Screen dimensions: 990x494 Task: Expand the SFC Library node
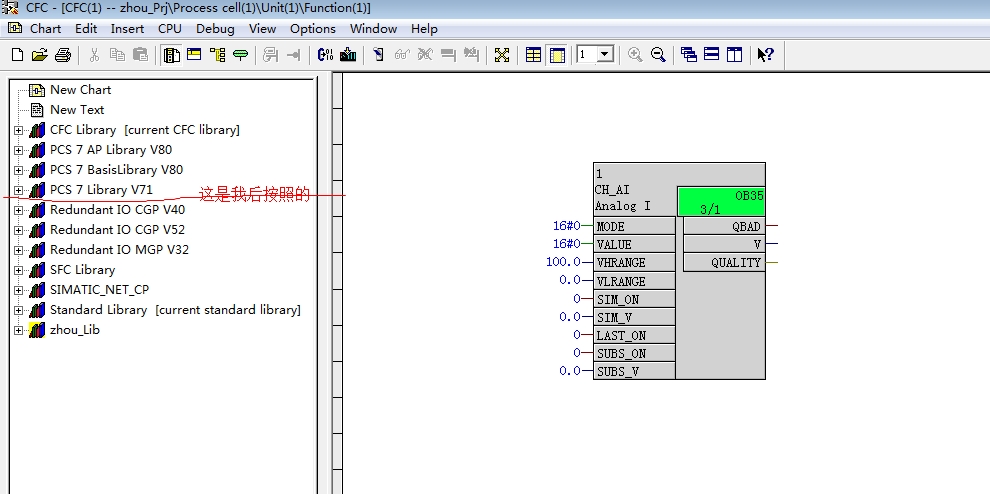click(x=18, y=271)
